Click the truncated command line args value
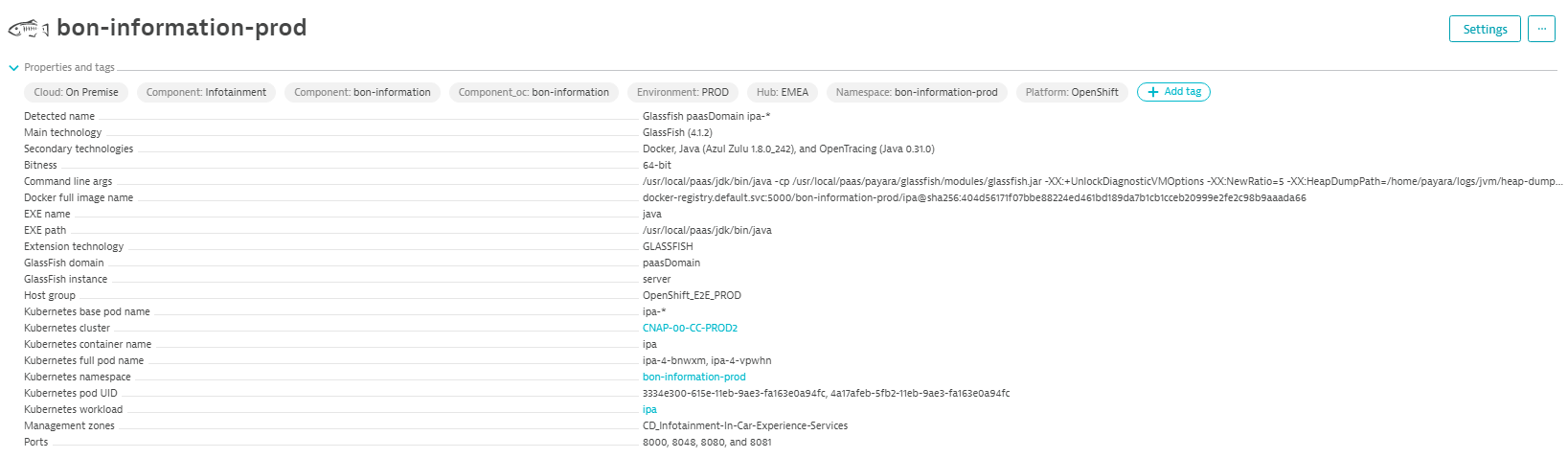 pyautogui.click(x=1102, y=181)
